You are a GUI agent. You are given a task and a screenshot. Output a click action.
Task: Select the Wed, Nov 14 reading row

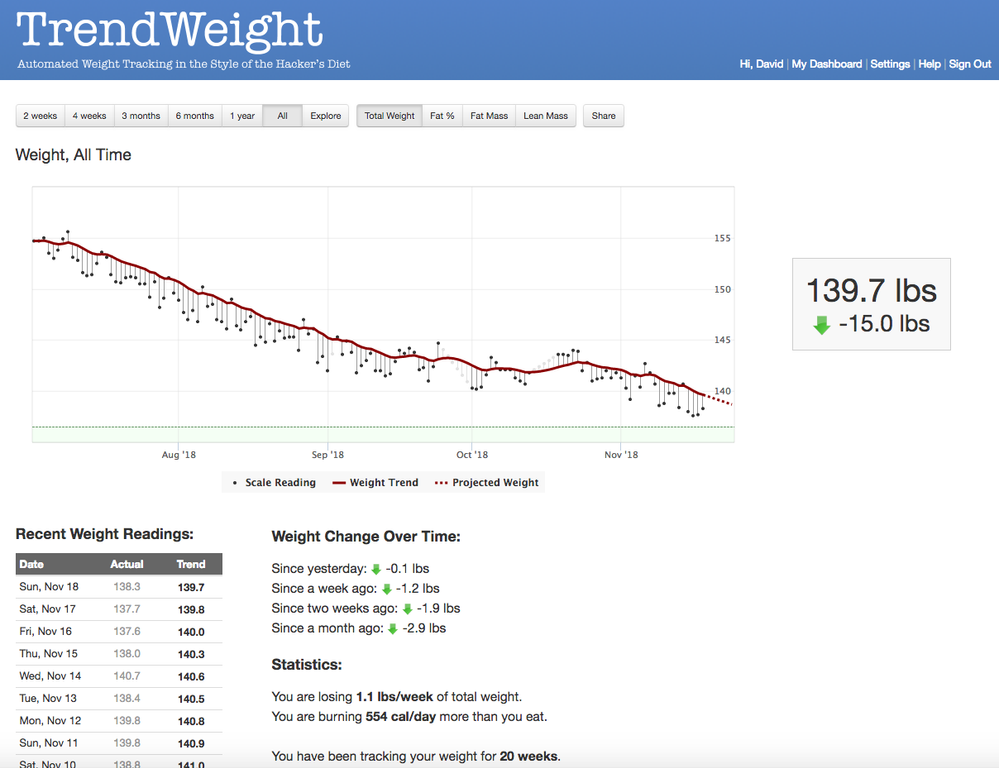(119, 676)
